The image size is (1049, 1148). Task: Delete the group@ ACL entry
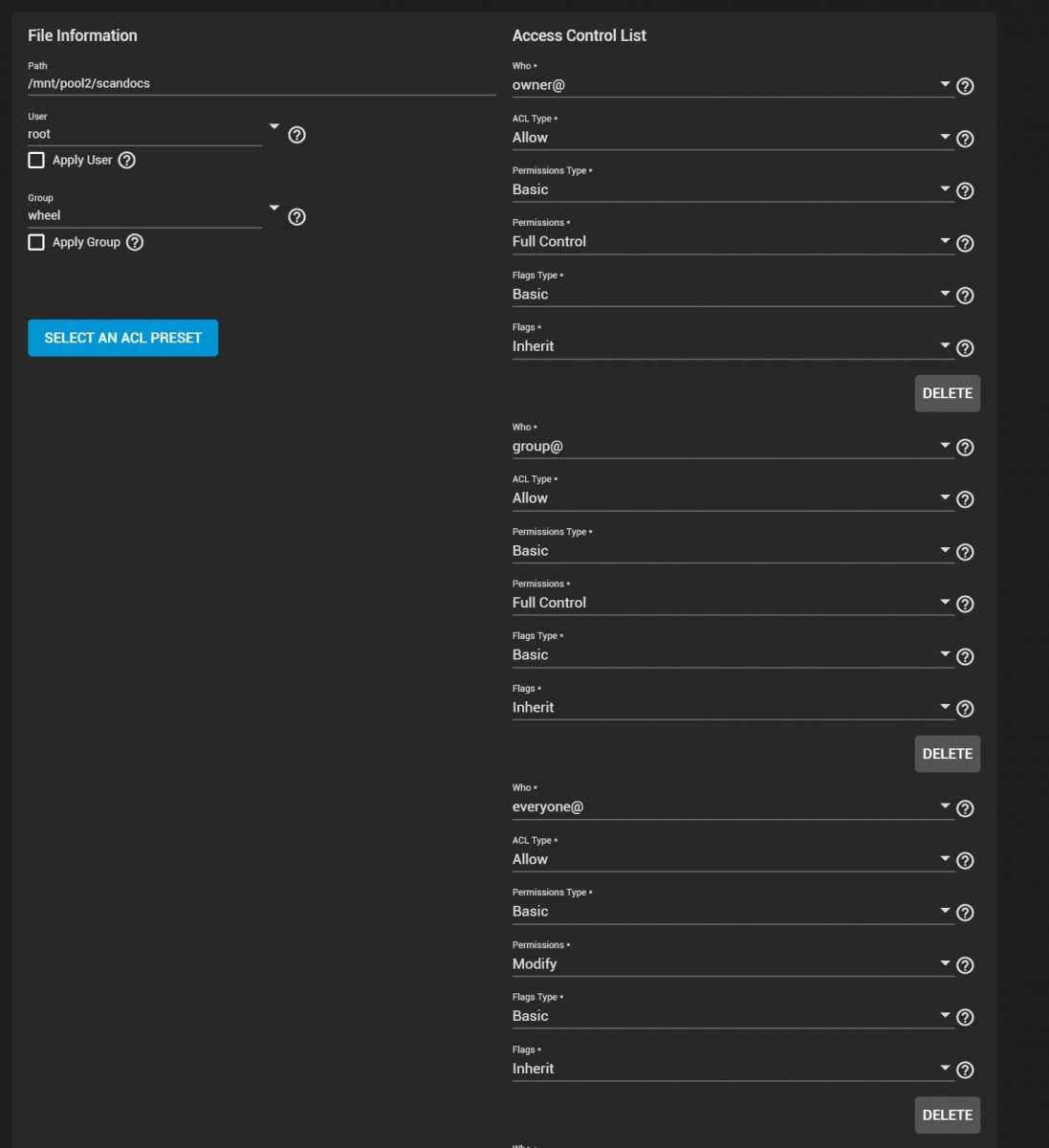click(x=947, y=754)
